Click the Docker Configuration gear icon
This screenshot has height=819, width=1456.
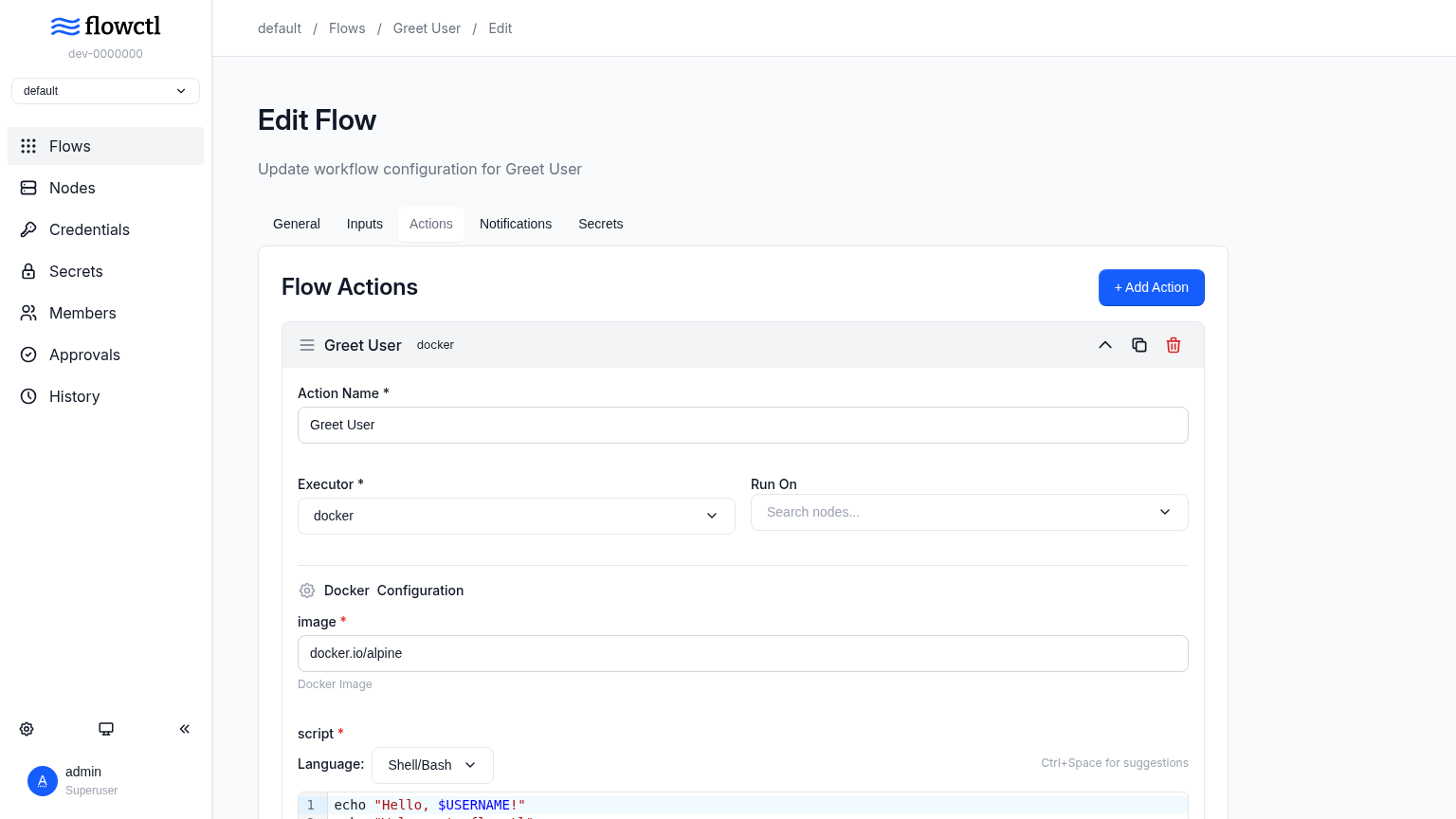(x=307, y=591)
